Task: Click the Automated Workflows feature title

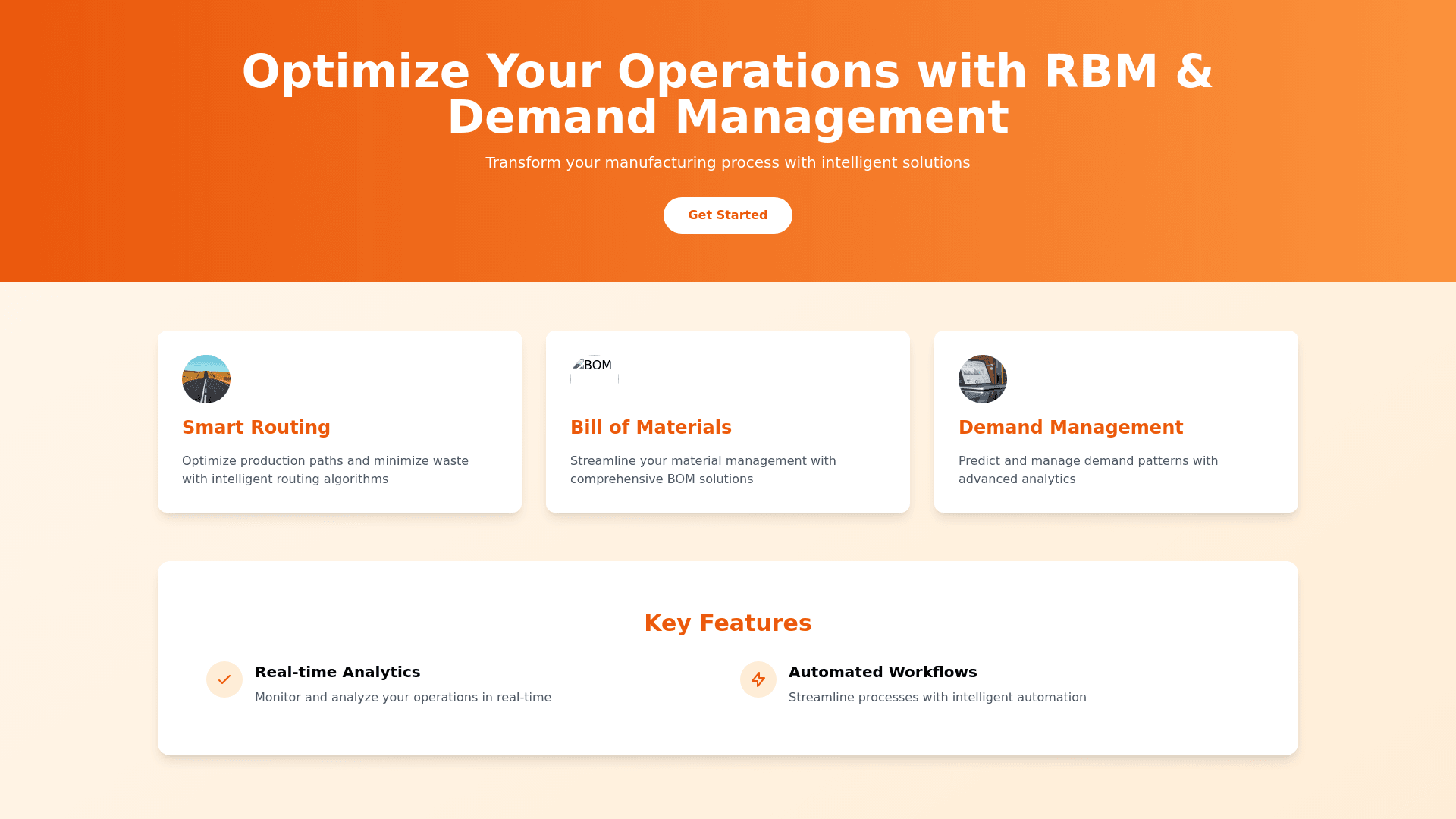Action: click(883, 672)
